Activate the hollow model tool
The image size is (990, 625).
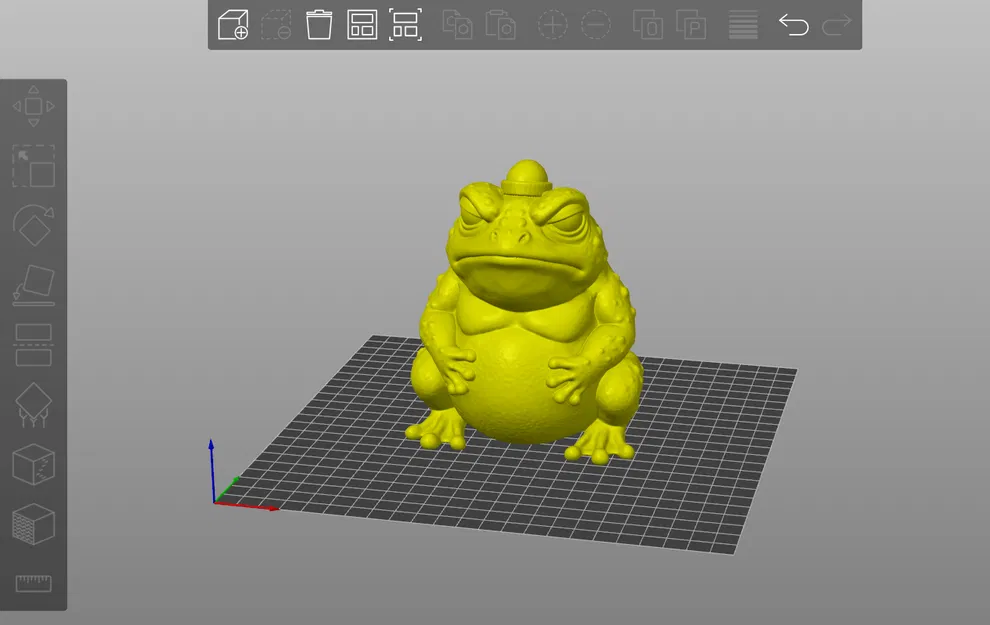[x=33, y=467]
